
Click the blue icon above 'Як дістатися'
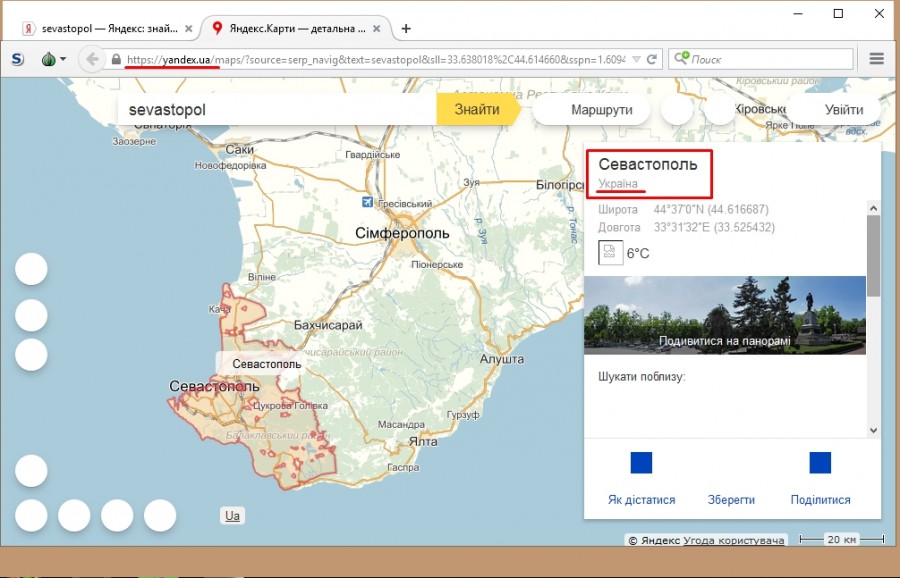click(x=641, y=463)
